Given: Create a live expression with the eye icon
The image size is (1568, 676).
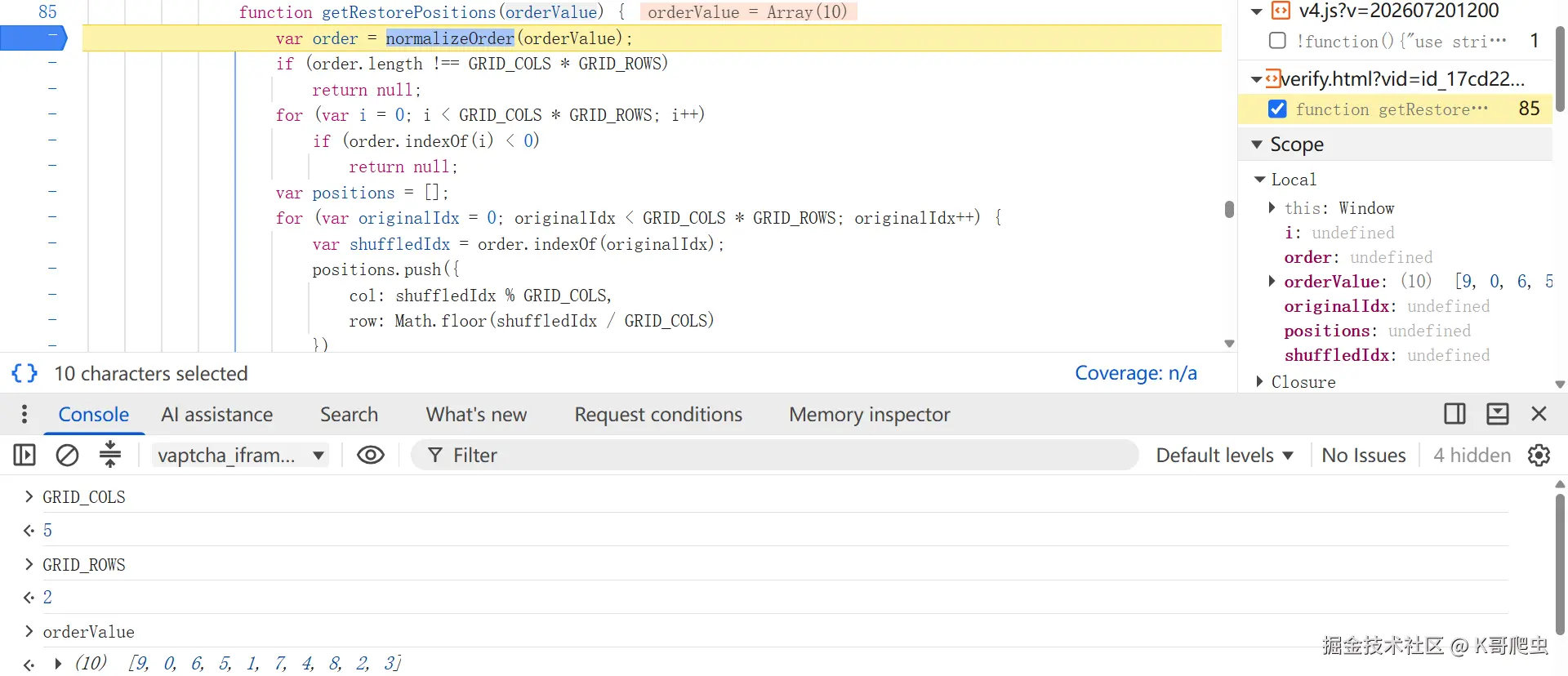Looking at the screenshot, I should (x=371, y=455).
